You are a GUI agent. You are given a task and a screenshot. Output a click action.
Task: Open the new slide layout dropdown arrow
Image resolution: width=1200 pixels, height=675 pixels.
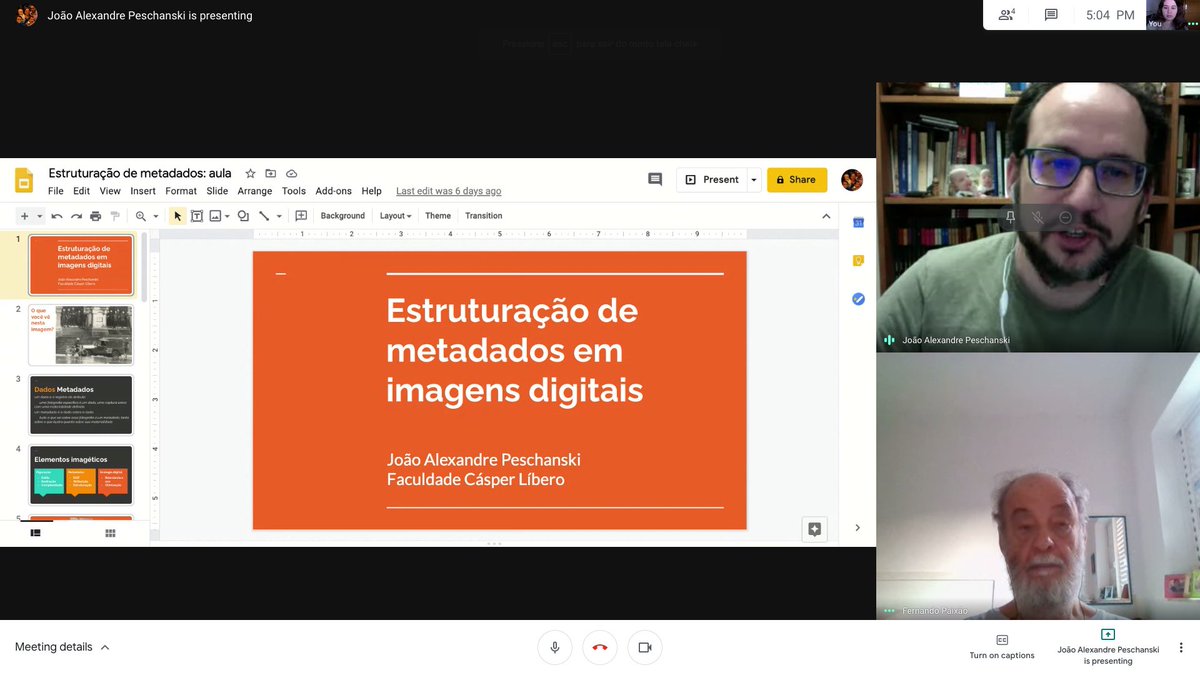click(40, 216)
